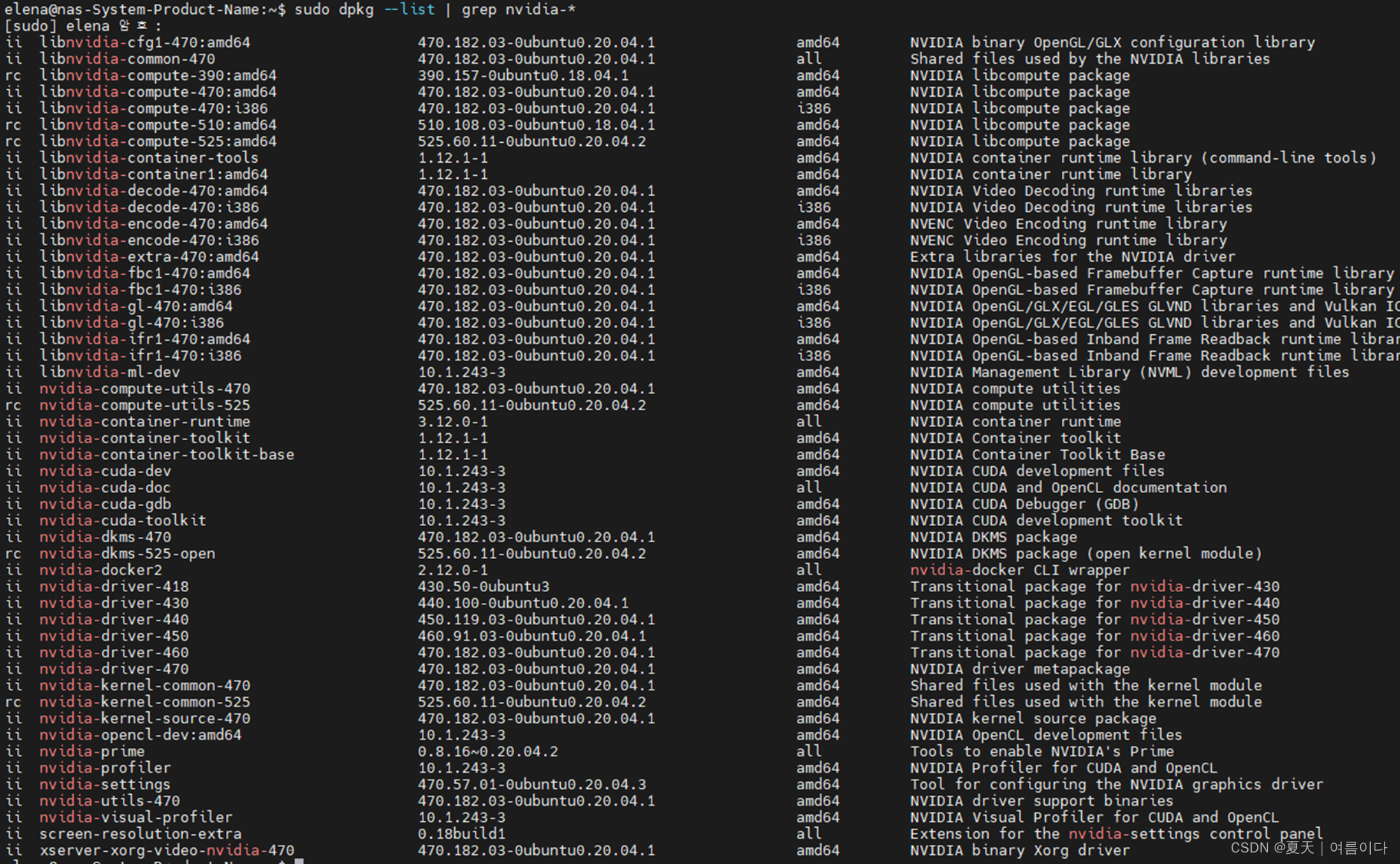Click nvidia-opencl-dev:amd64 package name

point(141,736)
